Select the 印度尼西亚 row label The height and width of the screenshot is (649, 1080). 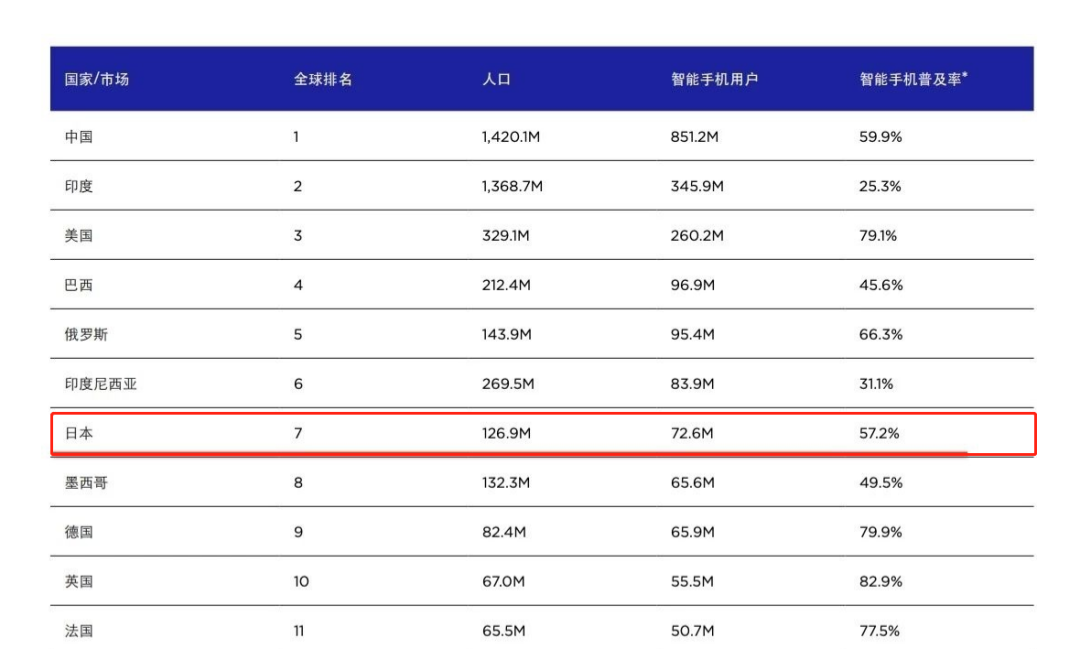point(101,383)
